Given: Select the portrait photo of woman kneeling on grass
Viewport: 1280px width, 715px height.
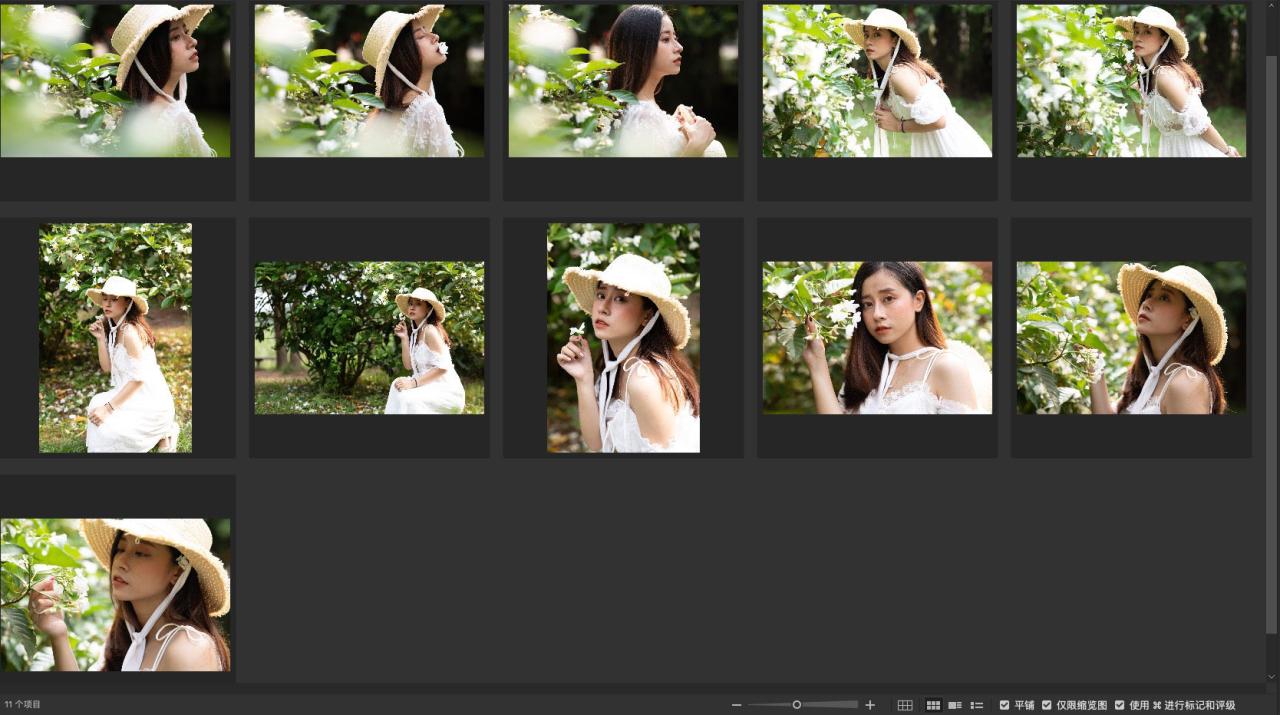Looking at the screenshot, I should click(115, 337).
